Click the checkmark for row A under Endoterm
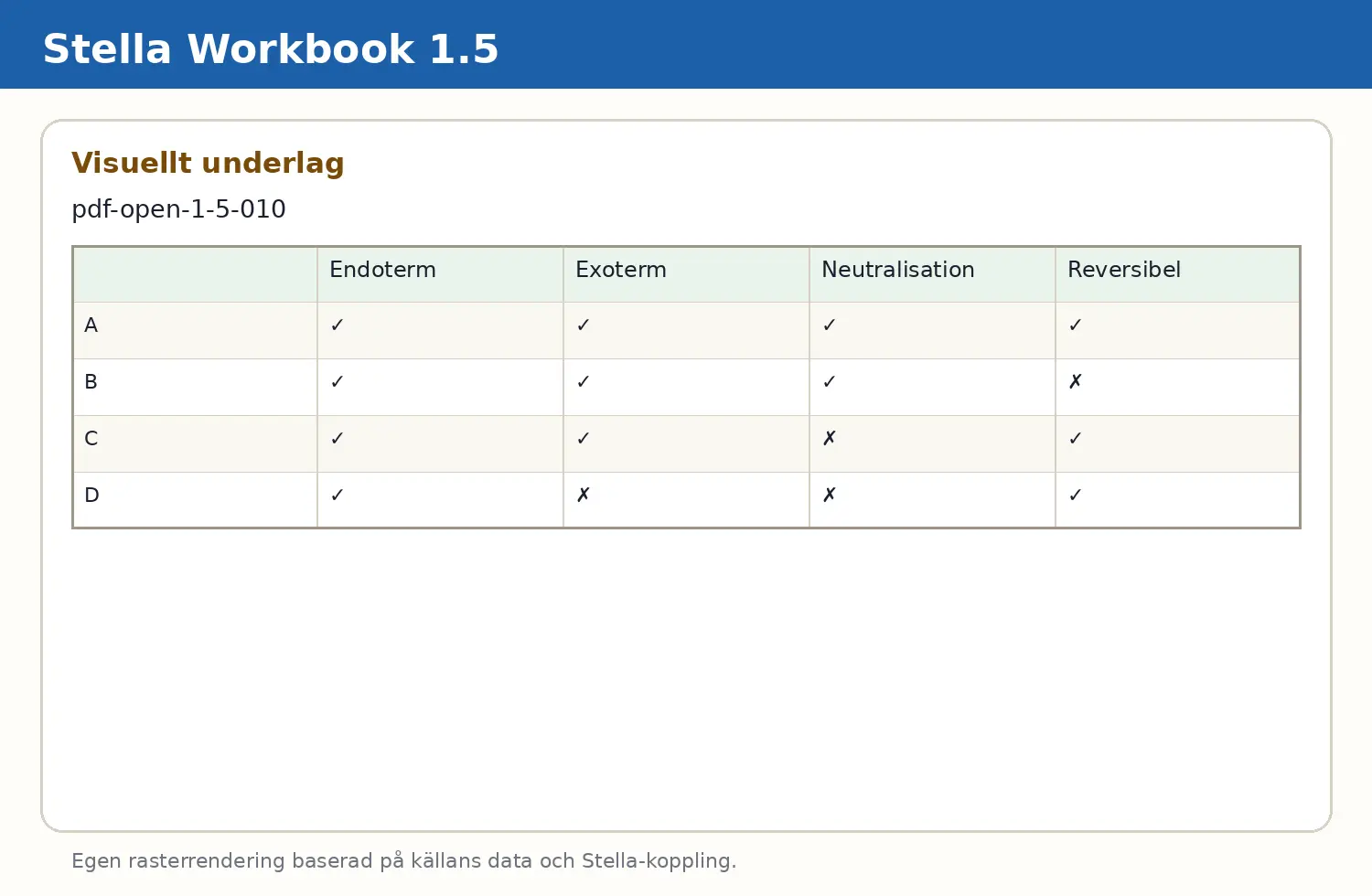The width and height of the screenshot is (1372, 896). pos(338,325)
